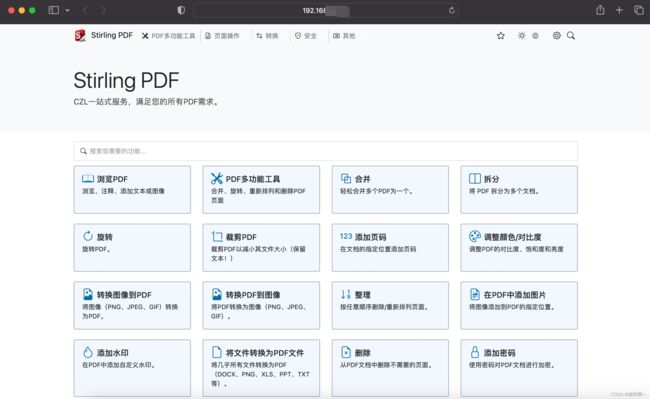Go forward with Safari forward arrow
The image size is (650, 399).
click(103, 10)
